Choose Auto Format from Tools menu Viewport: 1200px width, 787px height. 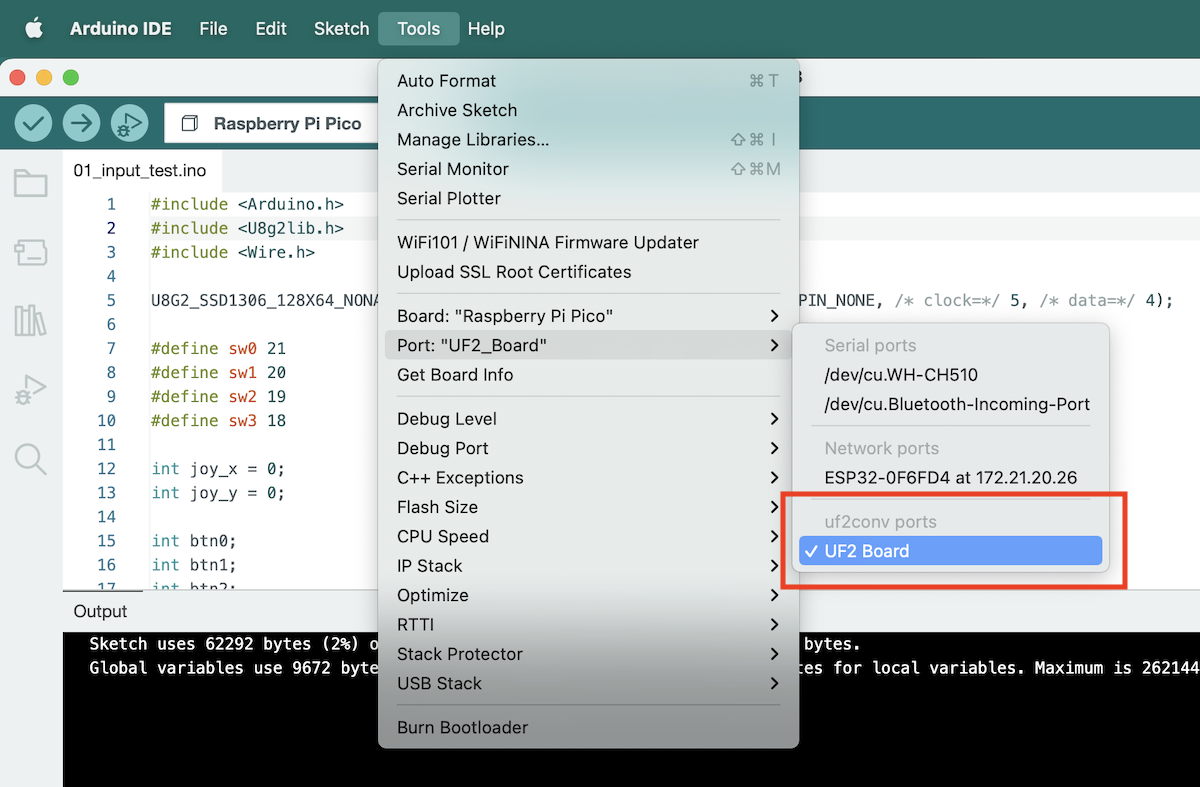click(589, 81)
